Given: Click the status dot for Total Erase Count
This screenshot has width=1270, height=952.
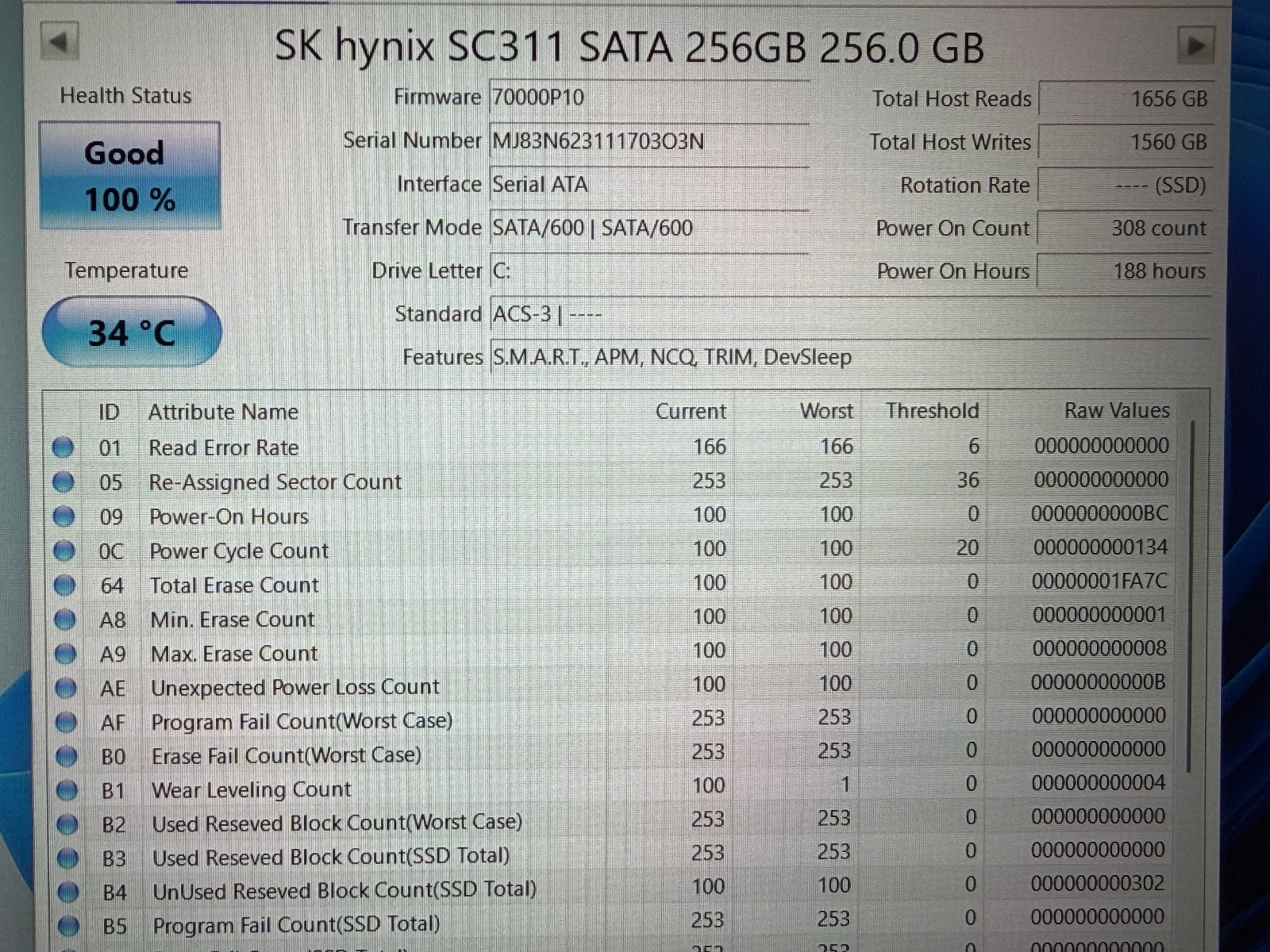Looking at the screenshot, I should (65, 585).
